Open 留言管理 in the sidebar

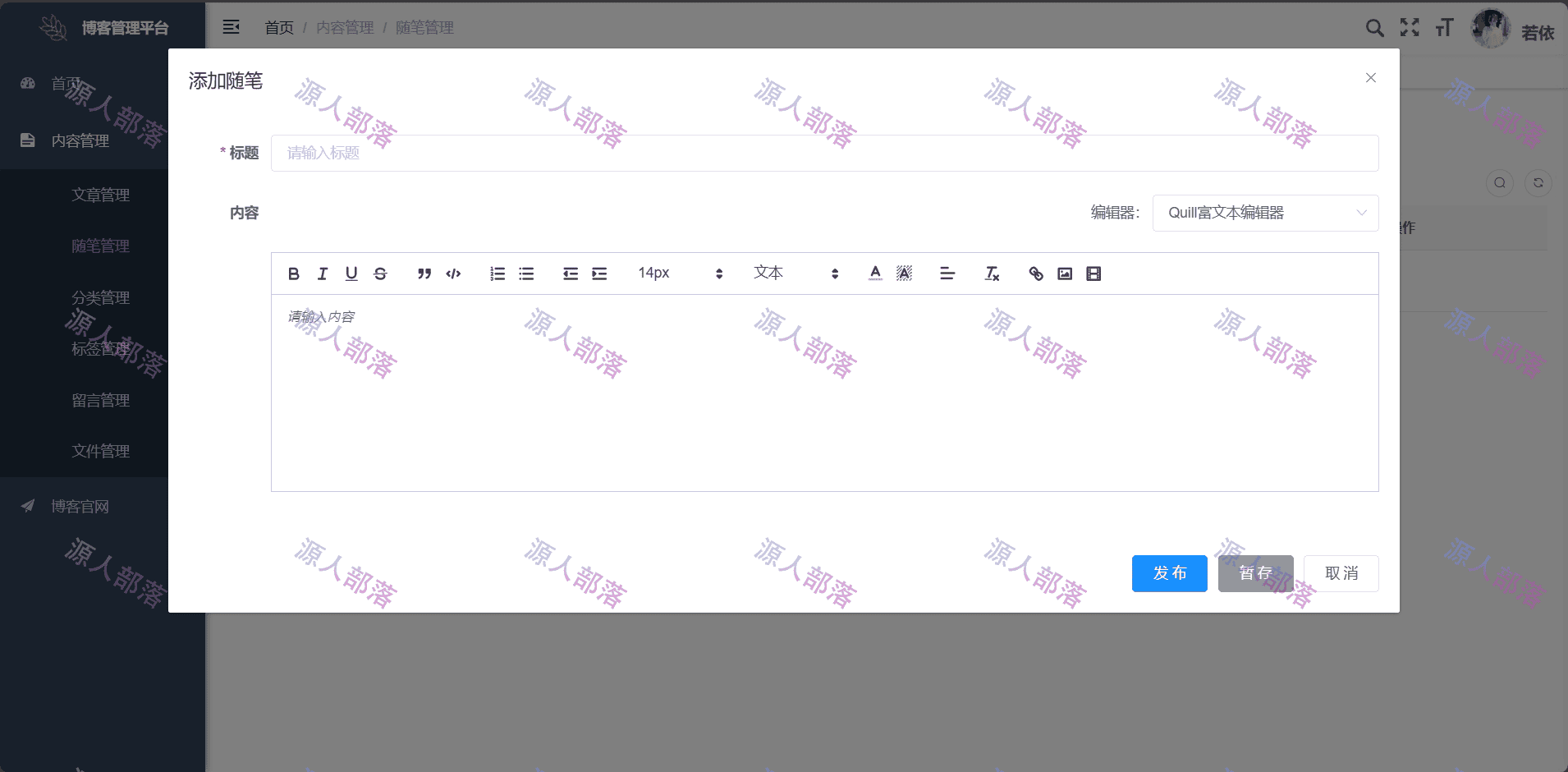tap(101, 400)
